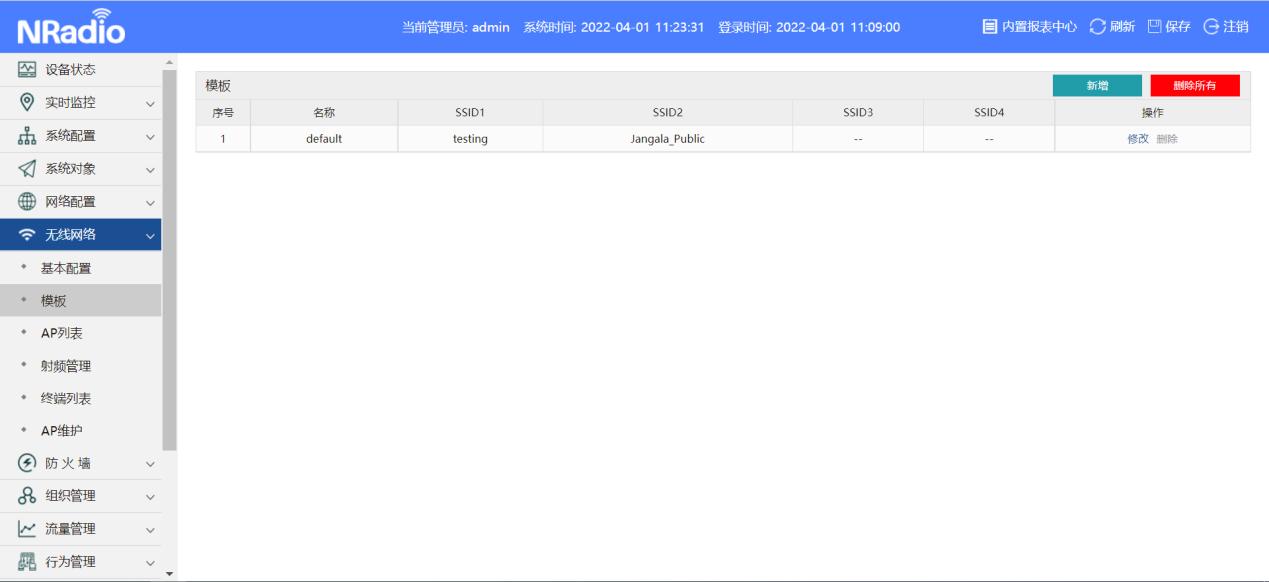Save configuration using 保存

coord(1168,27)
